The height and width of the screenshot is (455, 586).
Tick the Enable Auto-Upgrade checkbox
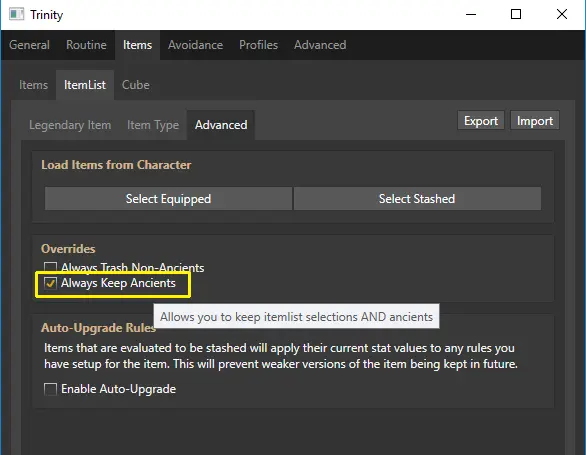pyautogui.click(x=50, y=389)
